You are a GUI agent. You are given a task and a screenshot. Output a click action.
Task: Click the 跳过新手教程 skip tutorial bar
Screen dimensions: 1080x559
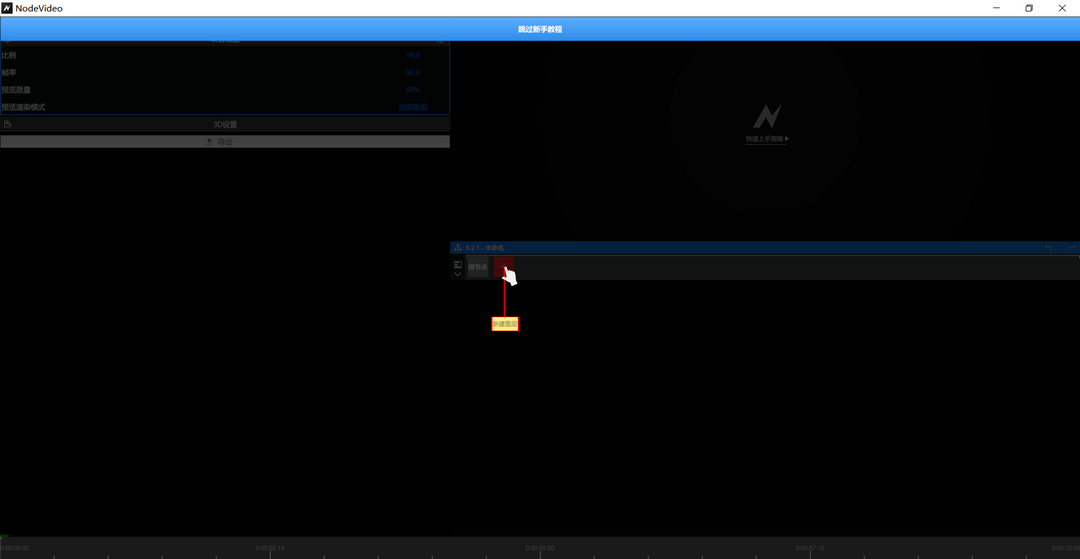coord(540,29)
